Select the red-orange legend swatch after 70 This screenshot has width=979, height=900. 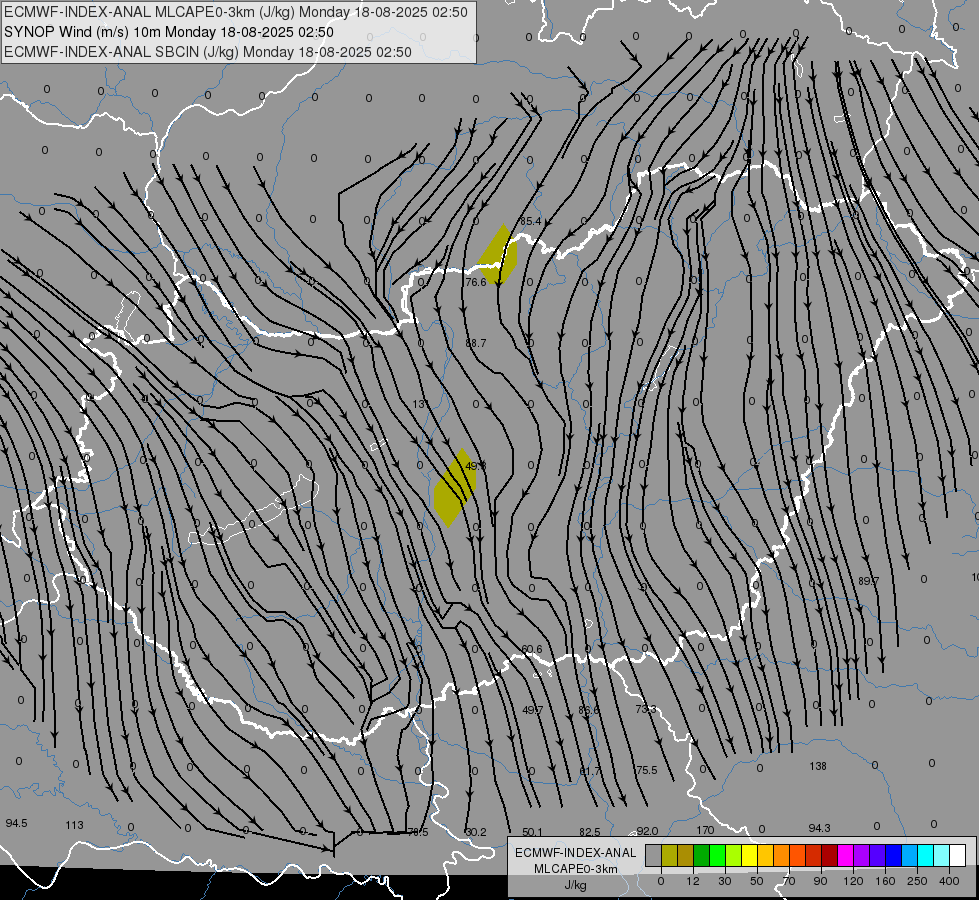(797, 855)
